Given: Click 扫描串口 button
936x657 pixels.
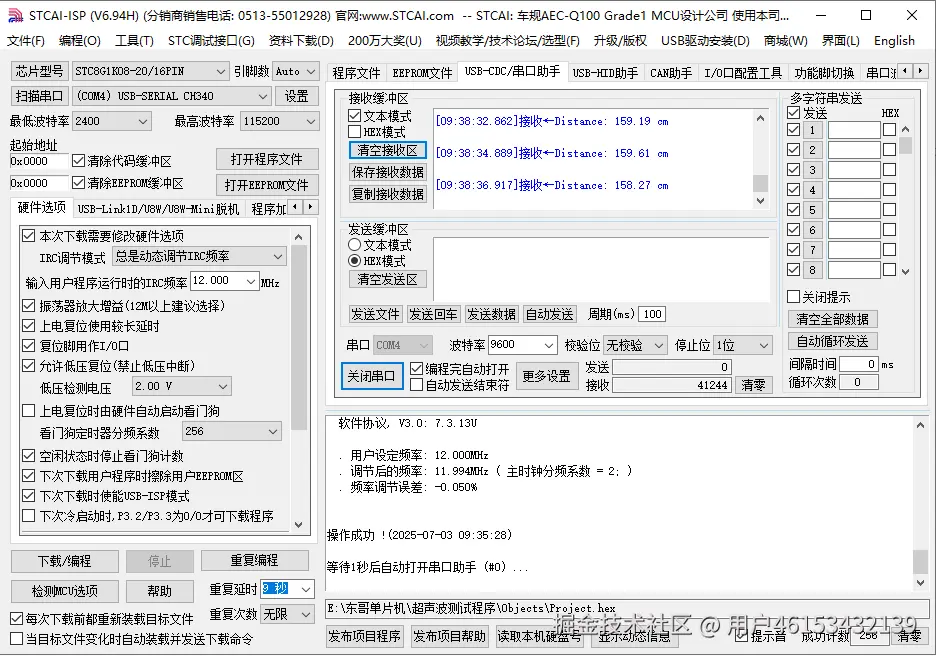Looking at the screenshot, I should (x=39, y=96).
